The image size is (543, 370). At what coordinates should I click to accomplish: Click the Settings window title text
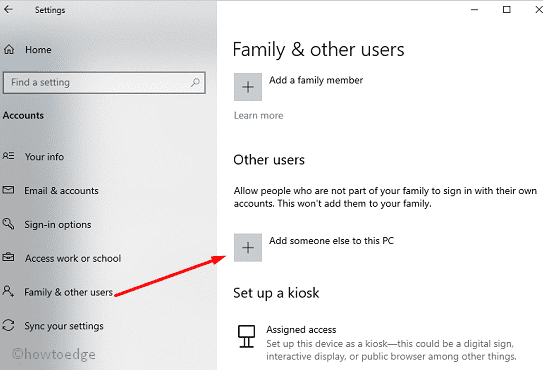50,10
